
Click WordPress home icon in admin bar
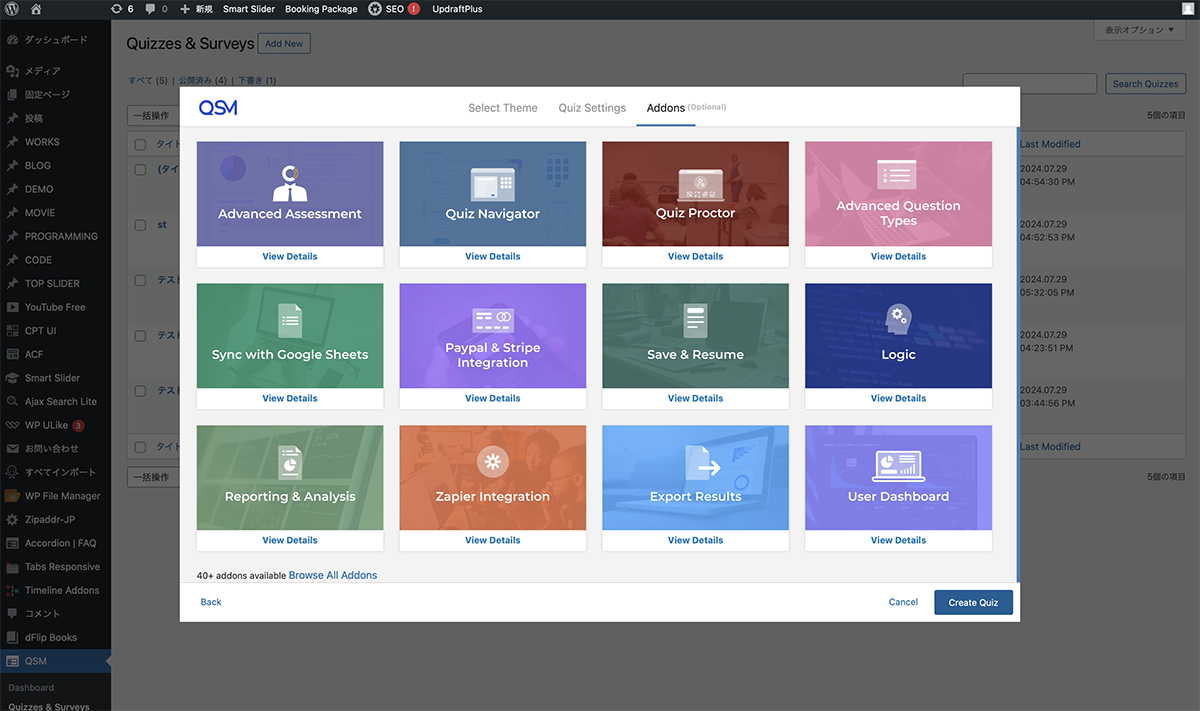click(x=36, y=9)
